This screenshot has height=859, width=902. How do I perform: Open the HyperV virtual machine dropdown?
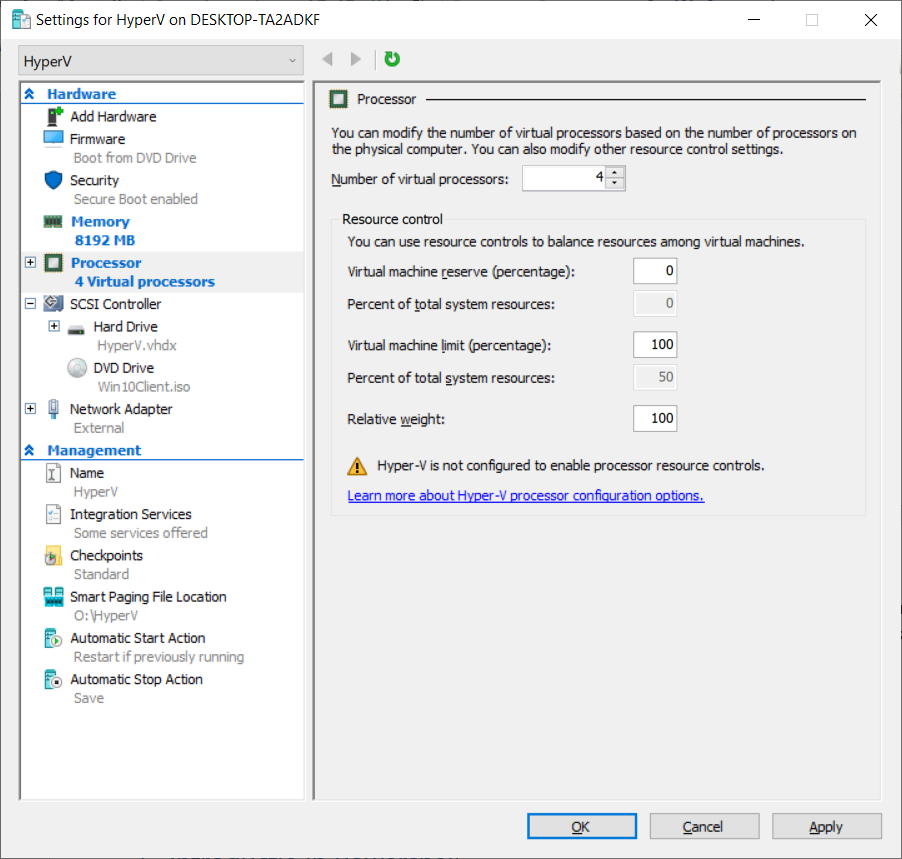click(160, 61)
